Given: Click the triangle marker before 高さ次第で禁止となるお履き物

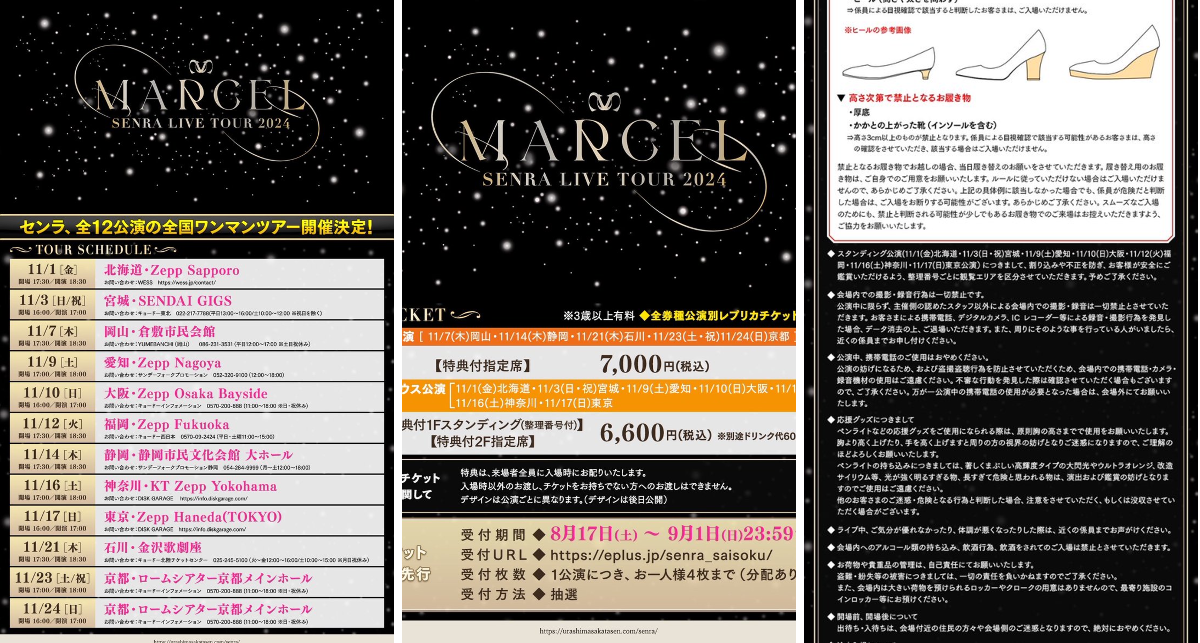Looking at the screenshot, I should tap(841, 99).
